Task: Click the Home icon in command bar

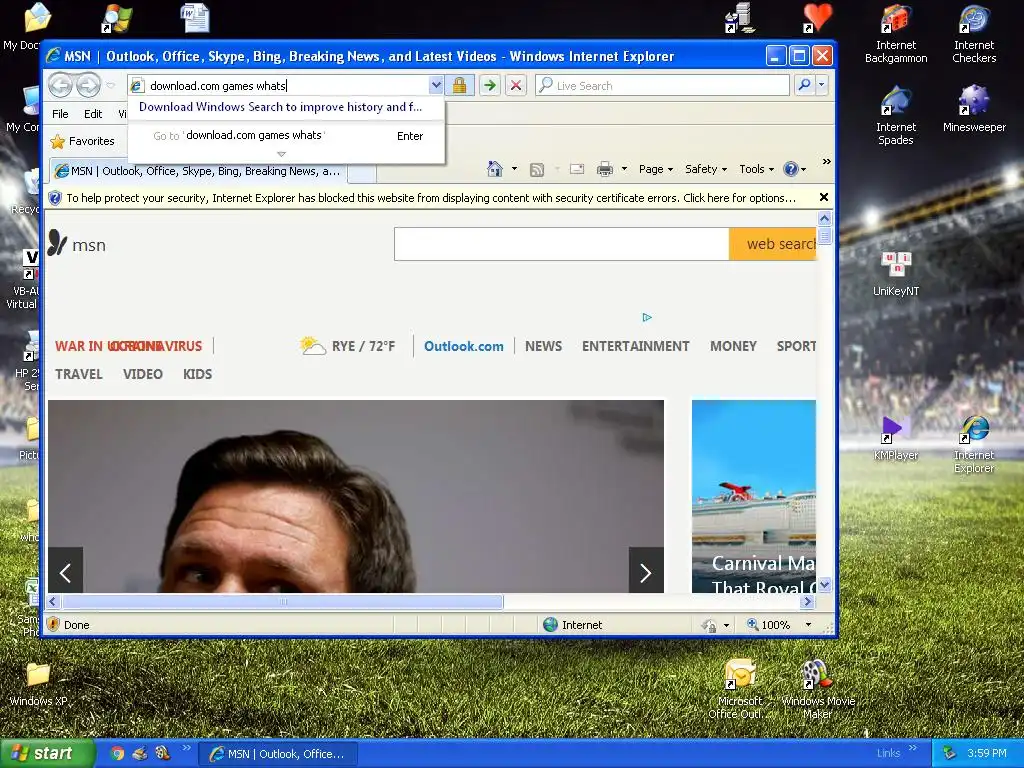Action: [495, 169]
